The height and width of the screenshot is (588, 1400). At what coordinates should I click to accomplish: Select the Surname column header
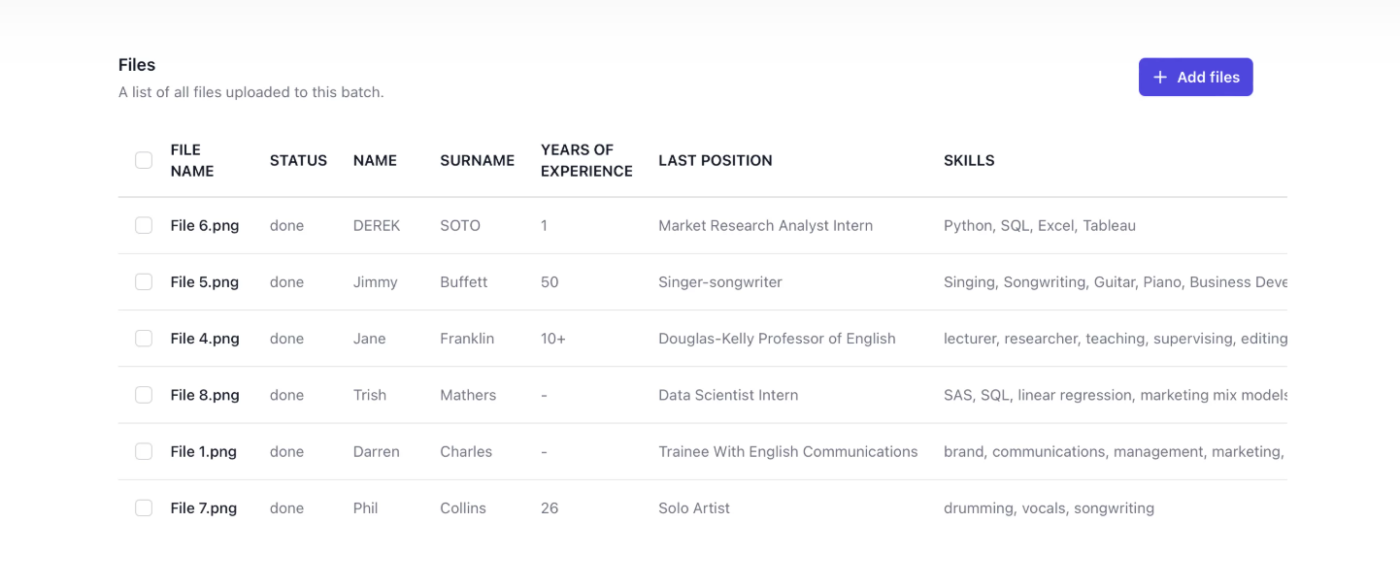click(477, 160)
